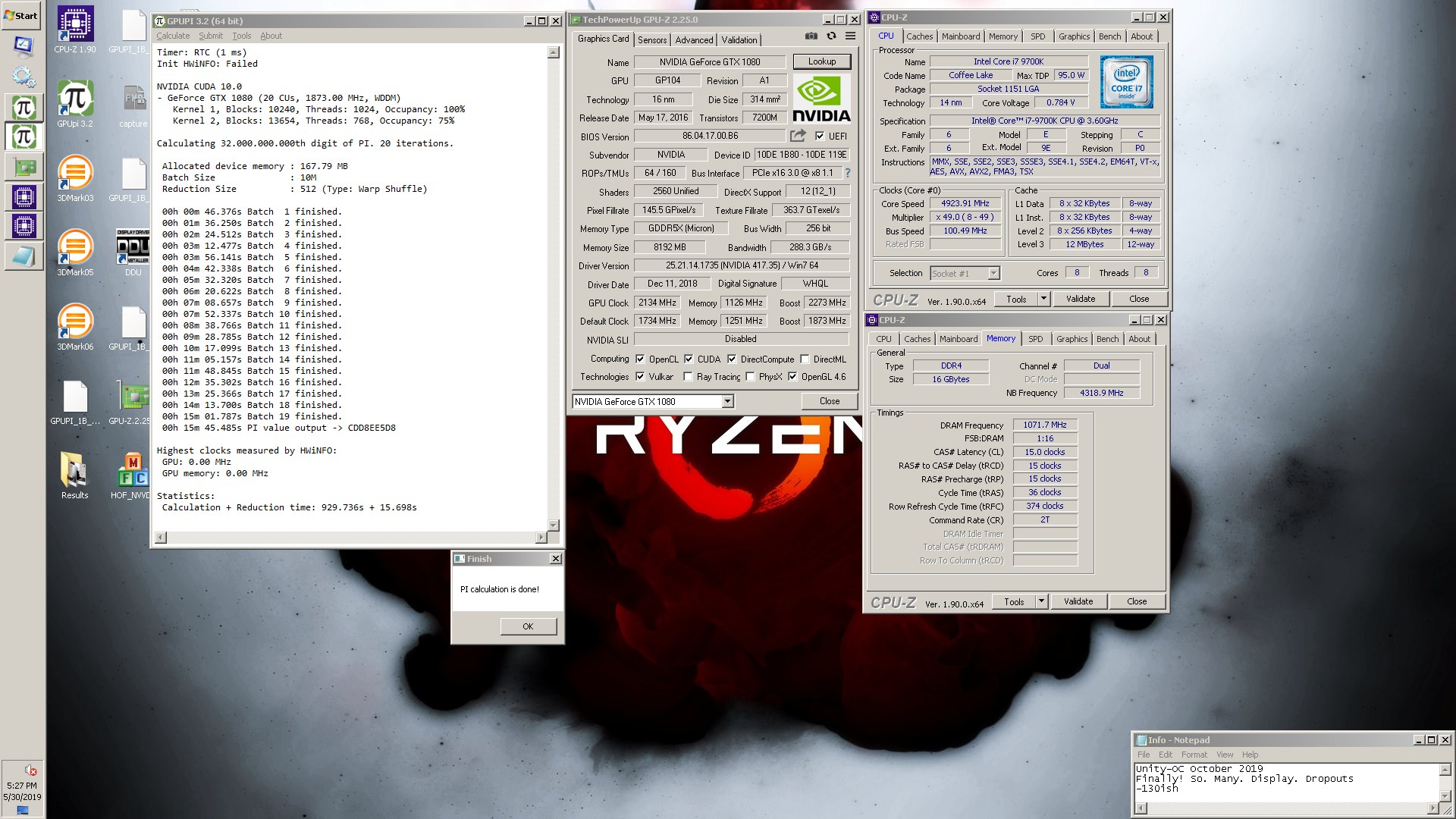
Task: Click the BIOS export share icon in GPU-Z
Action: click(x=798, y=136)
